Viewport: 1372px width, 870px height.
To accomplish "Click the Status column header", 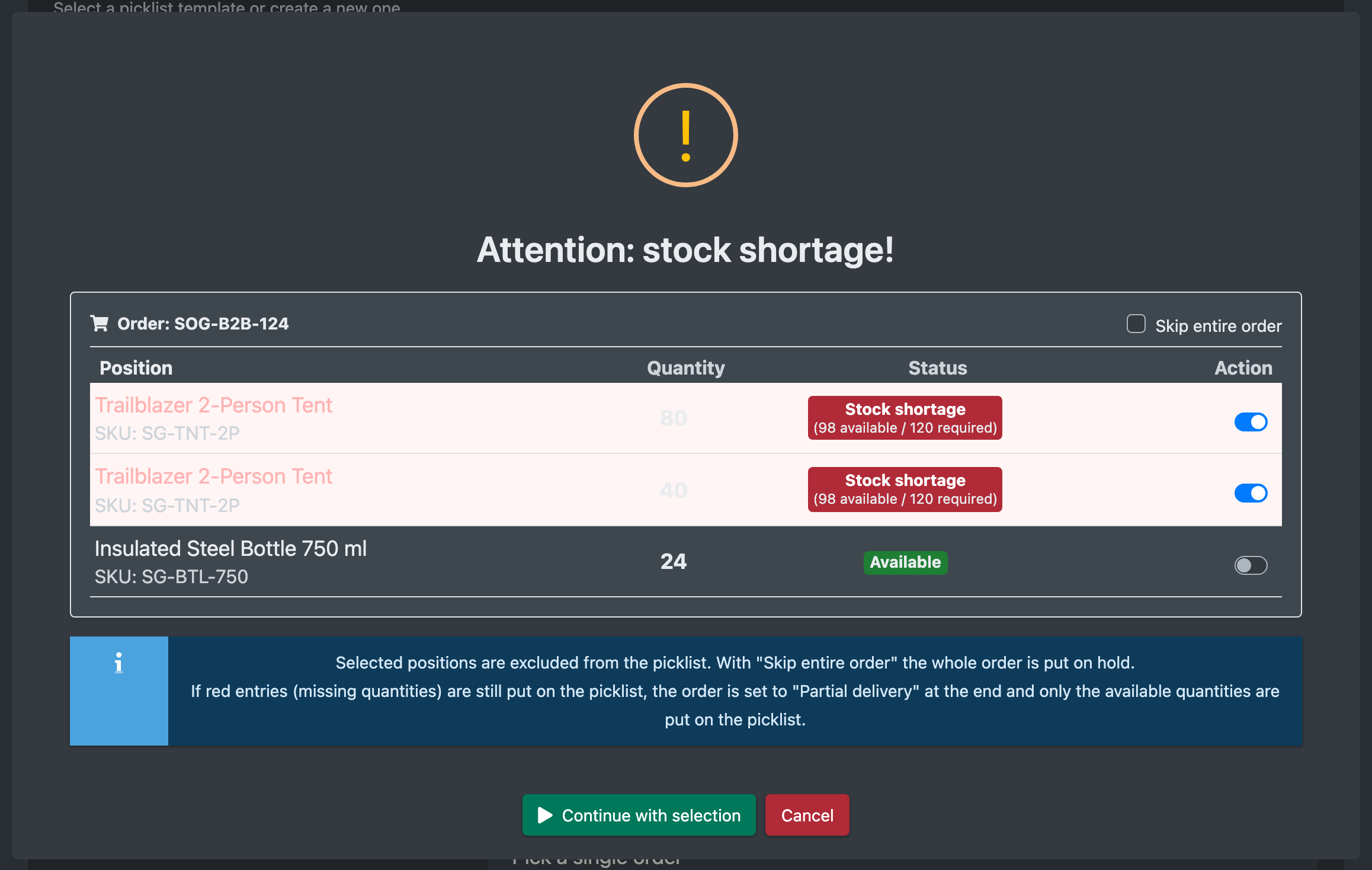I will [x=937, y=368].
